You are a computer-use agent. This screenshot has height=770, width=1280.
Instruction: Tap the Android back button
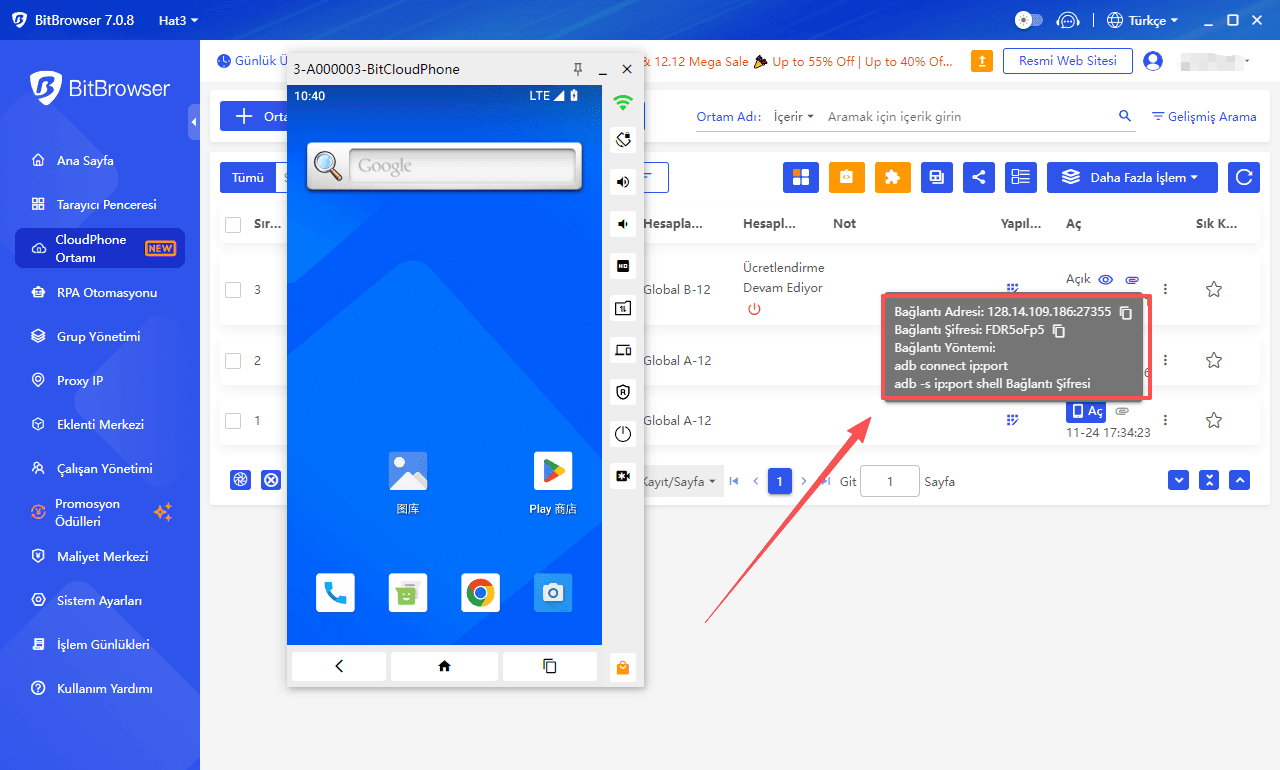[338, 666]
